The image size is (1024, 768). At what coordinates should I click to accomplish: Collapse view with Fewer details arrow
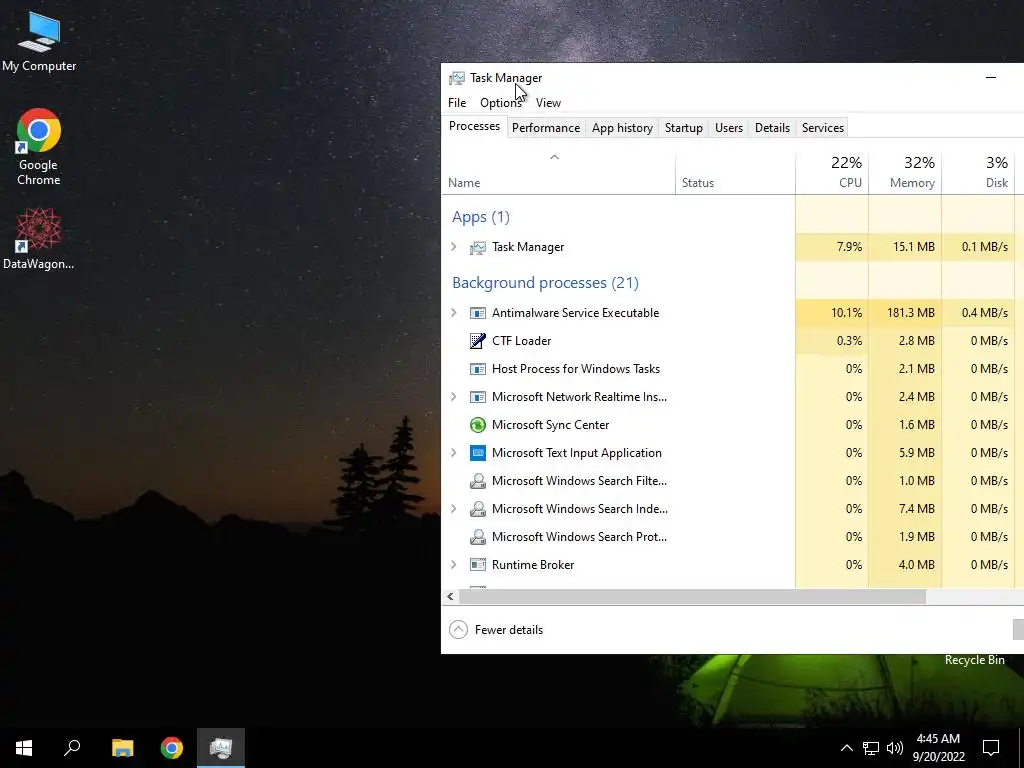(x=458, y=630)
